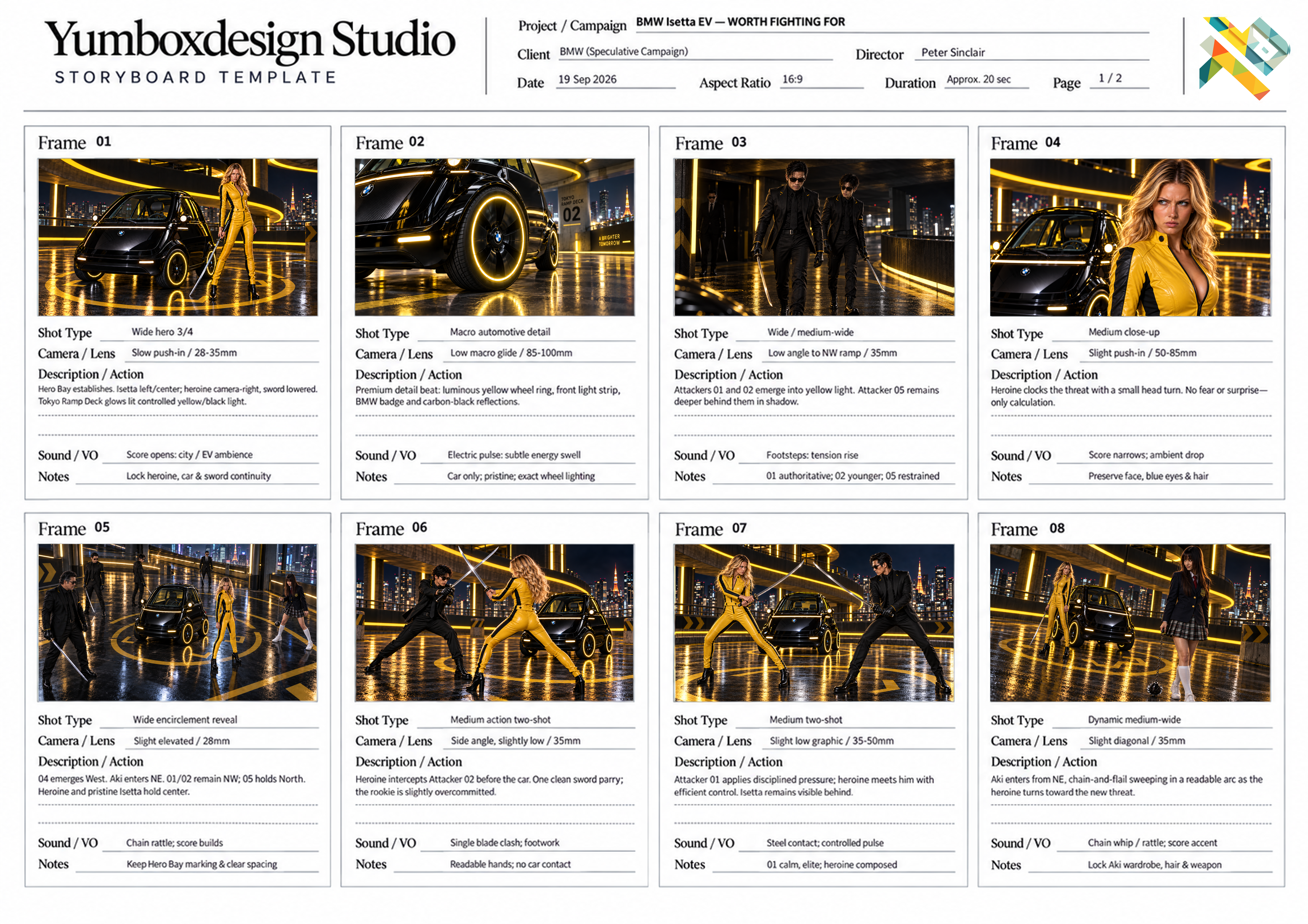Click the 'Frame 05' heading
Image resolution: width=1308 pixels, height=924 pixels.
74,528
